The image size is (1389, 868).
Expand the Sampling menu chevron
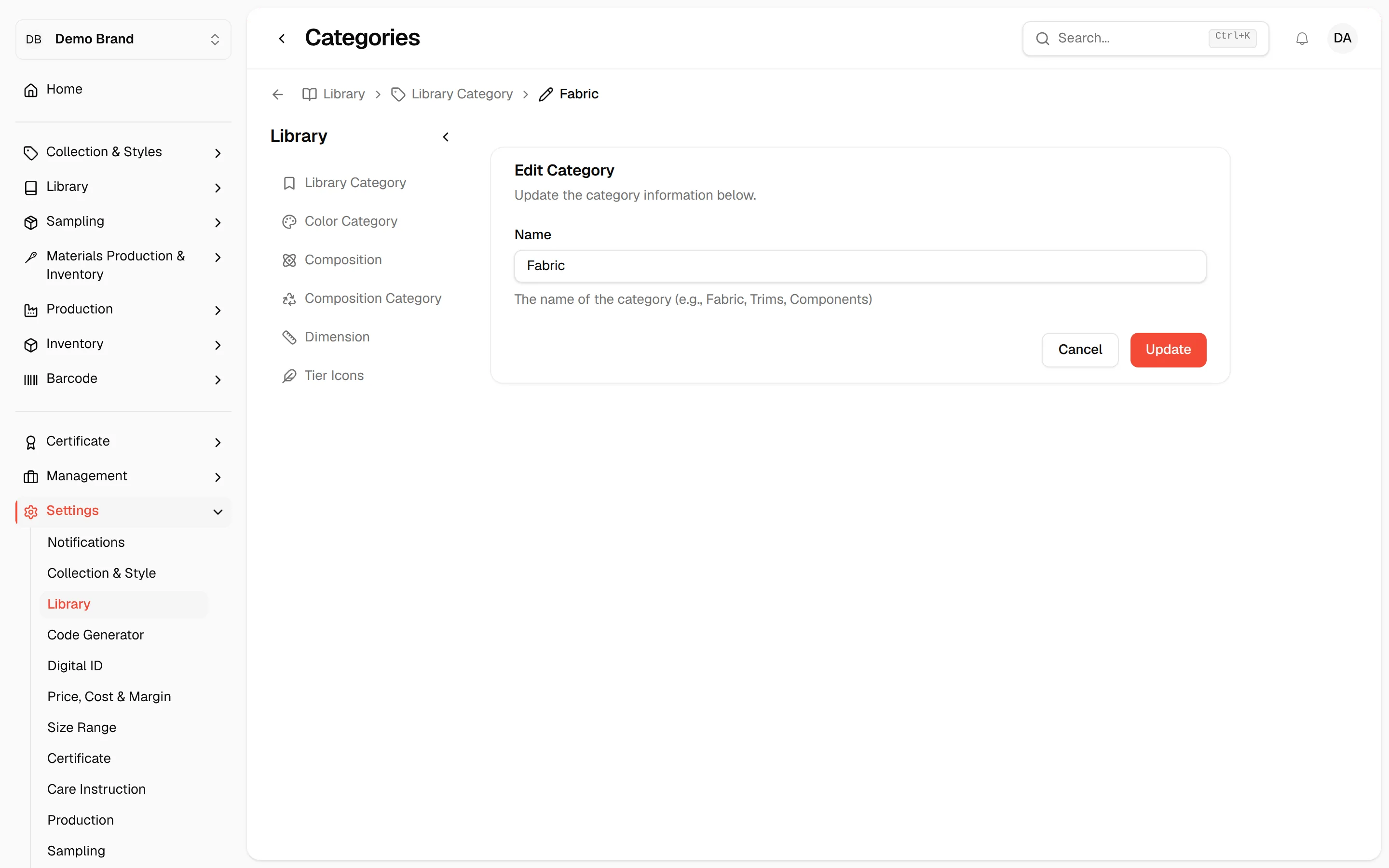218,222
